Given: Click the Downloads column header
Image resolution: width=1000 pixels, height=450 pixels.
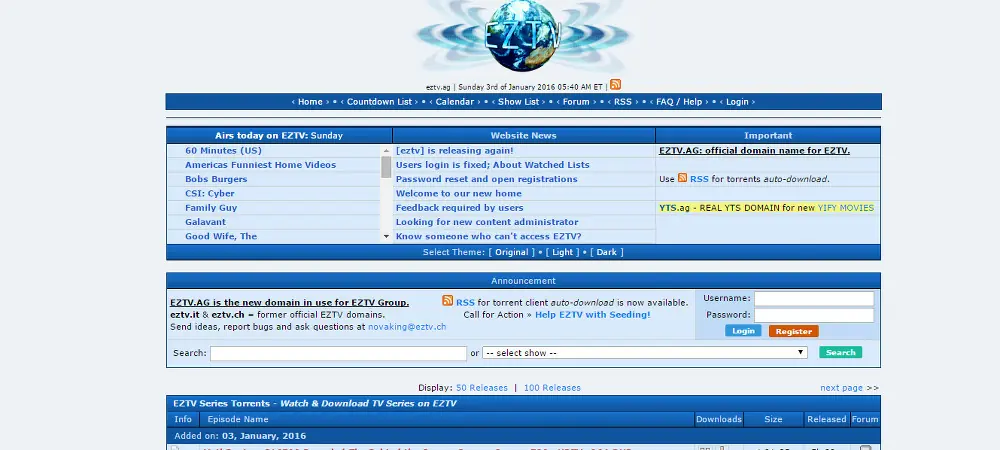Looking at the screenshot, I should (x=719, y=419).
